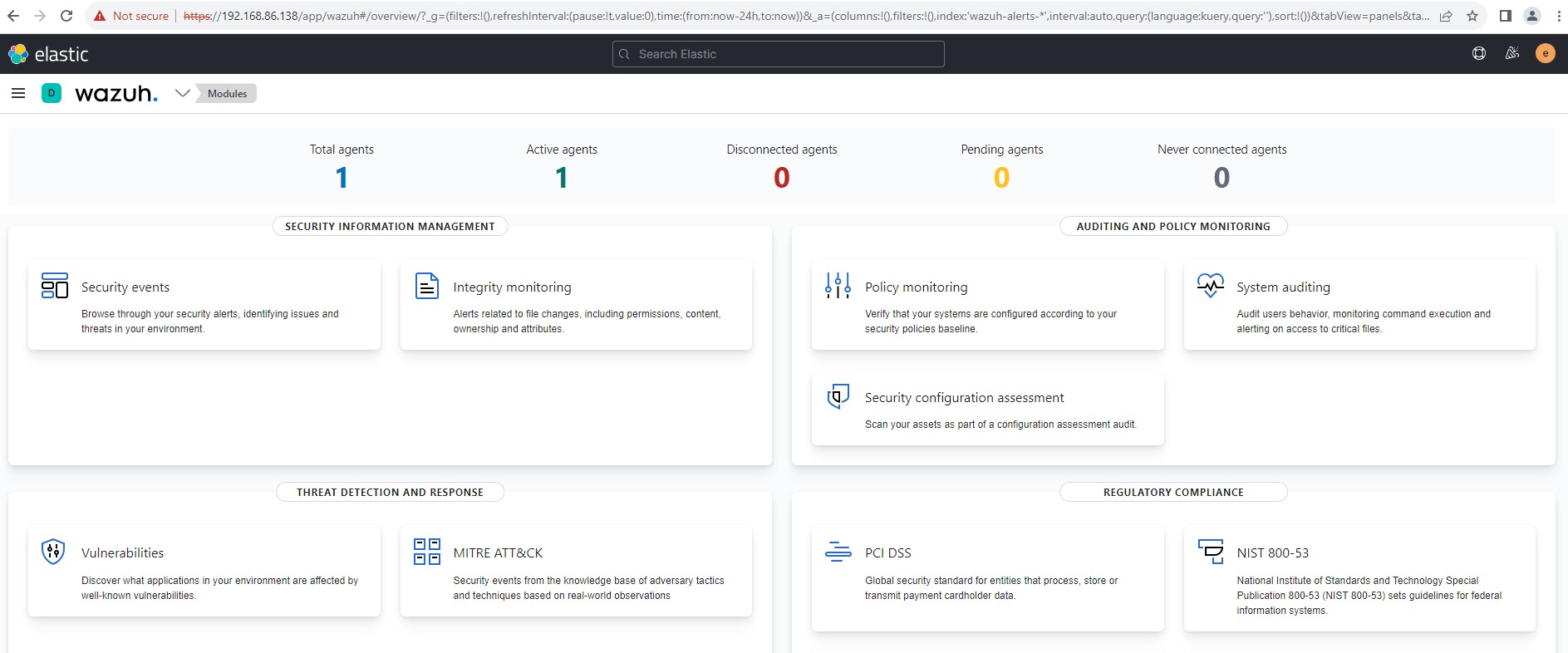
Task: Click 'Browse through your security alerts' description
Action: (210, 322)
